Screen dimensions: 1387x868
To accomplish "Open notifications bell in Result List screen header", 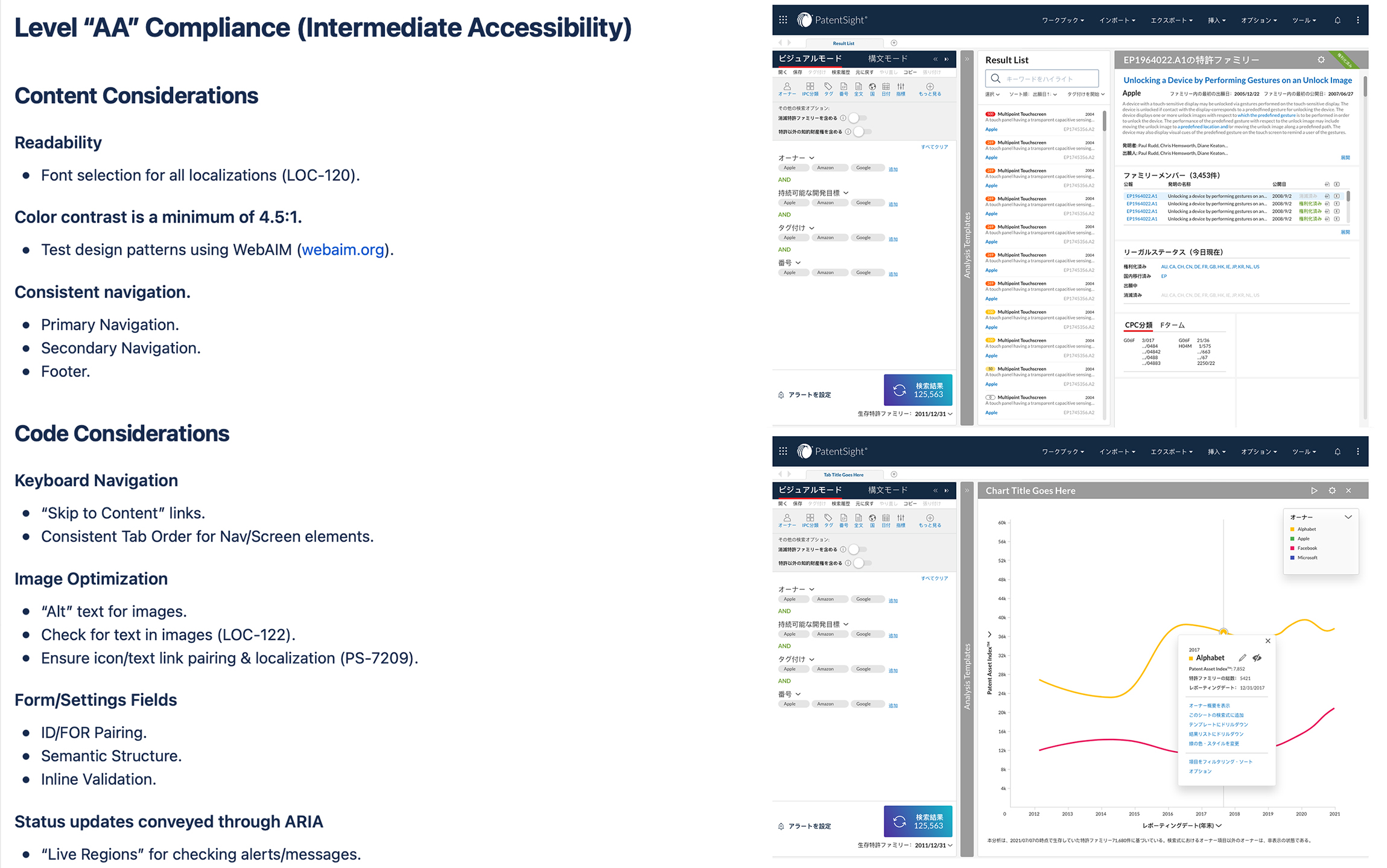I will (1338, 20).
